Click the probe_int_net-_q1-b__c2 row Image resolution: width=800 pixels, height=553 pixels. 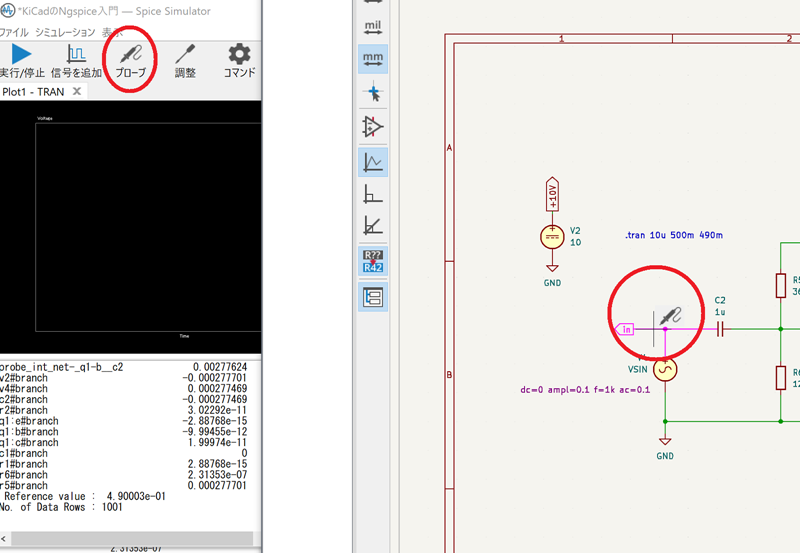coord(123,367)
